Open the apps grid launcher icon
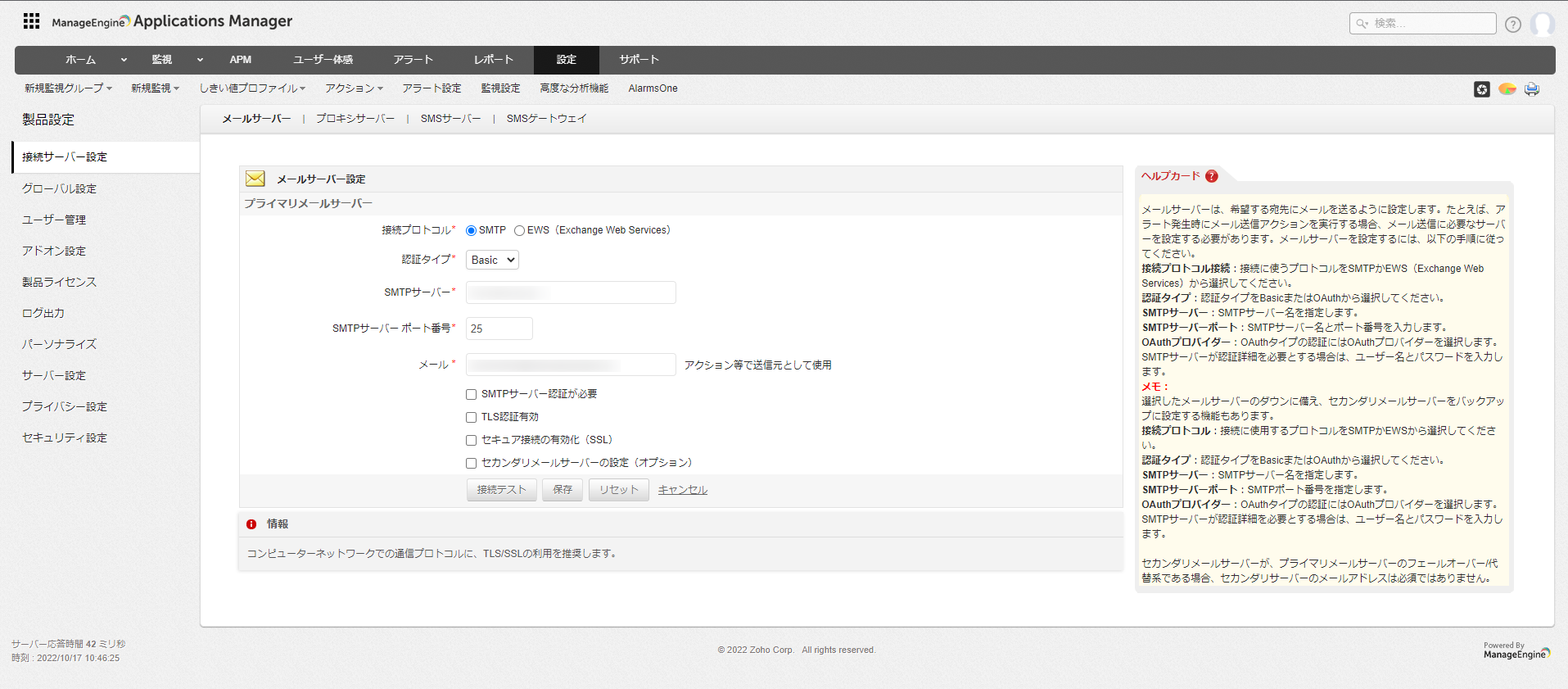 click(31, 21)
